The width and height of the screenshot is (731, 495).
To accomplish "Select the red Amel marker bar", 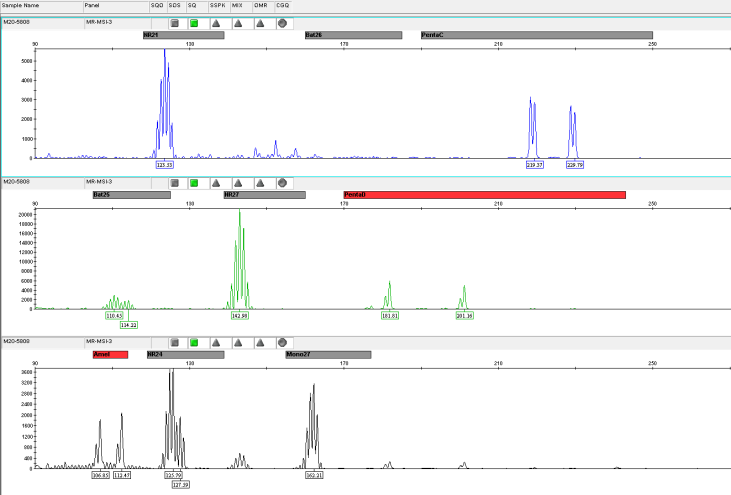I will pos(110,354).
